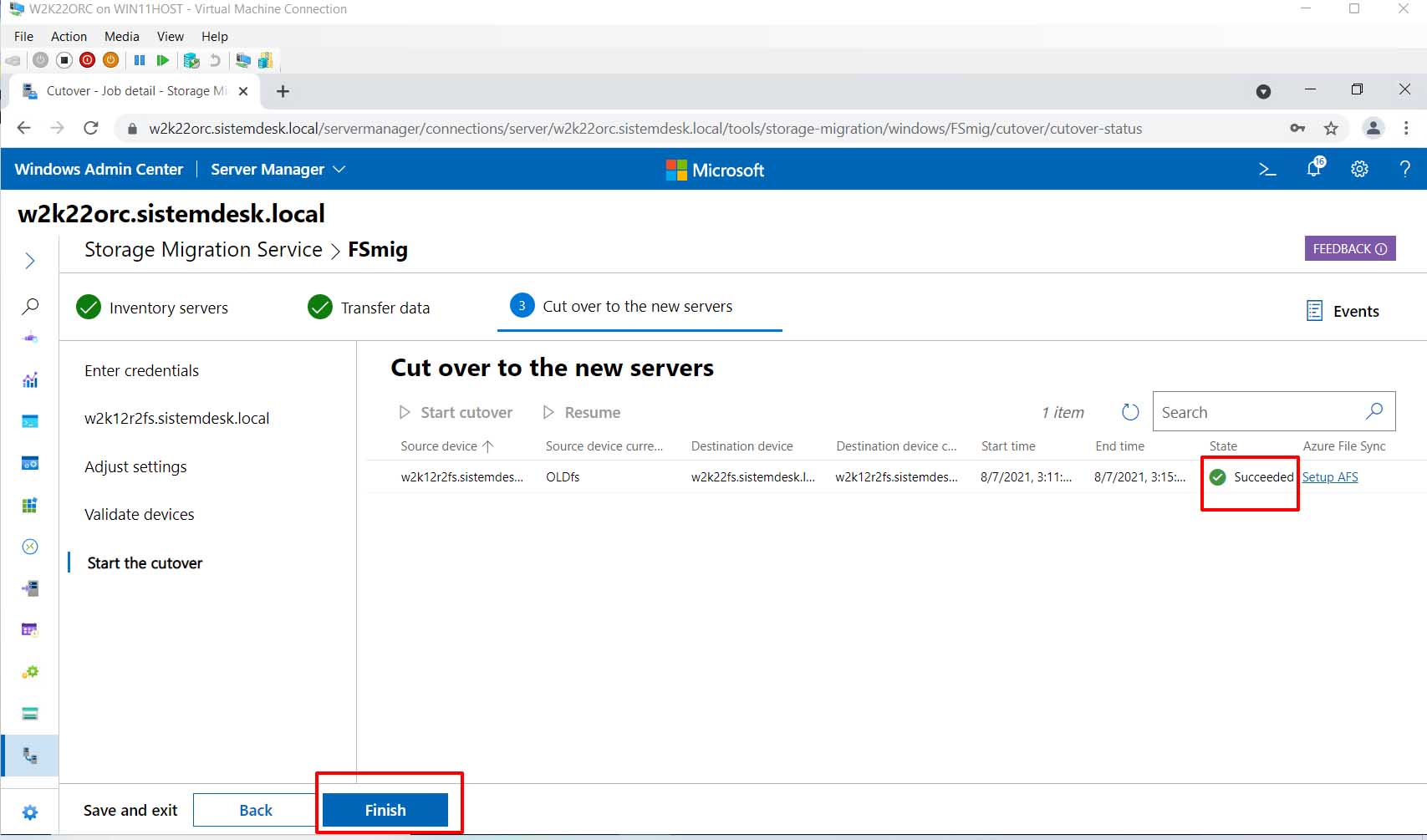The image size is (1427, 840).
Task: Expand the Server Manager dropdown
Action: pyautogui.click(x=278, y=169)
